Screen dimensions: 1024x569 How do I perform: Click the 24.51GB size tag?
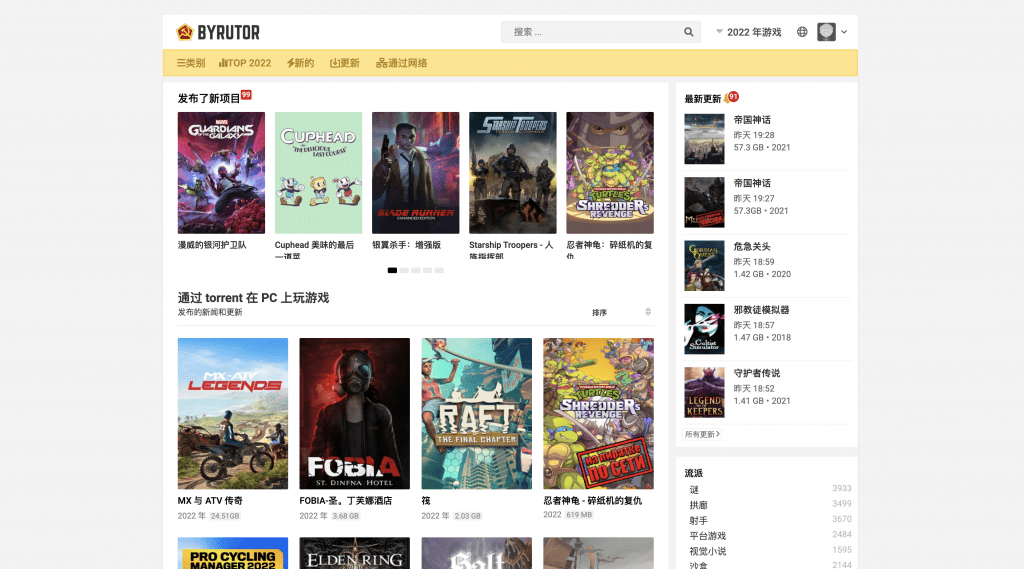coord(225,516)
